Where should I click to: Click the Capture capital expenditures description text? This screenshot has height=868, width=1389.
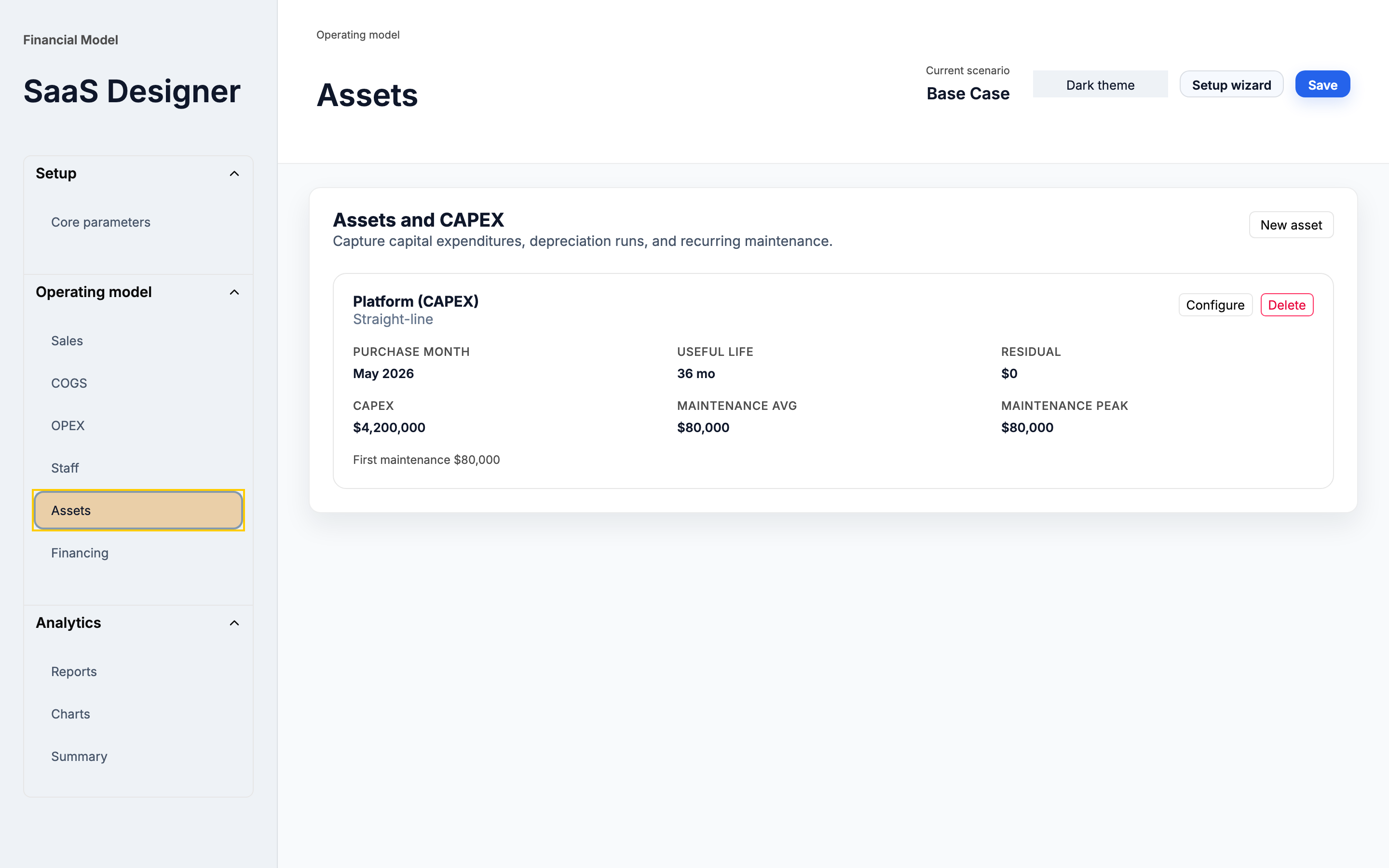(582, 242)
